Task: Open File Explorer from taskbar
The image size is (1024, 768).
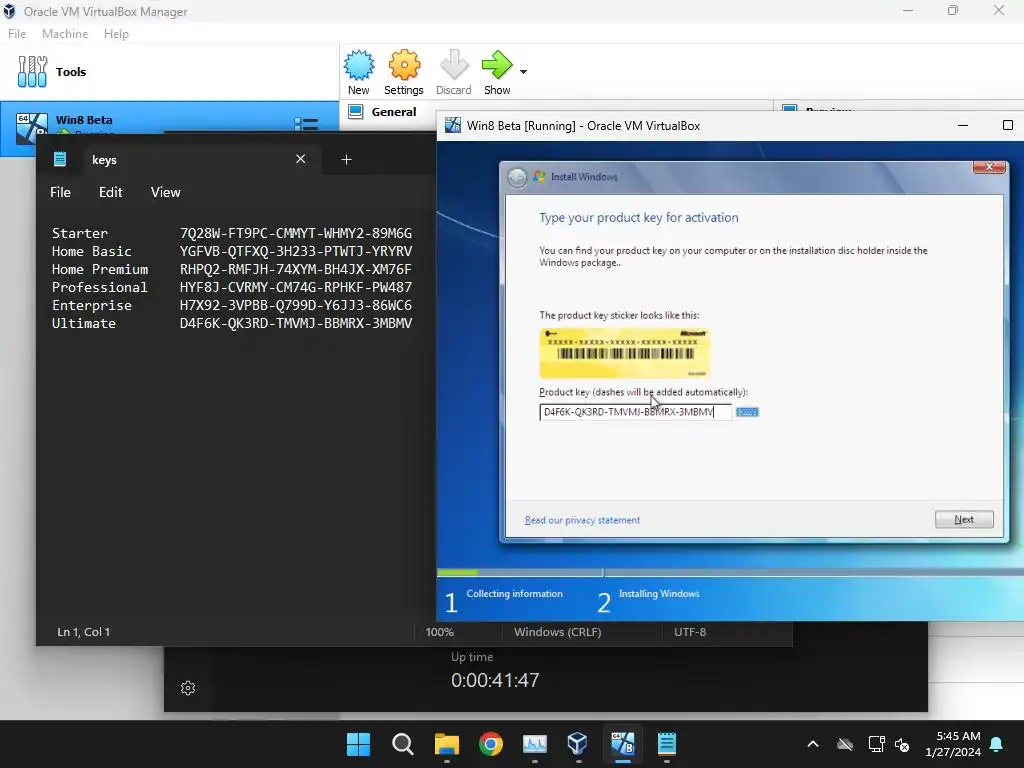Action: click(447, 744)
